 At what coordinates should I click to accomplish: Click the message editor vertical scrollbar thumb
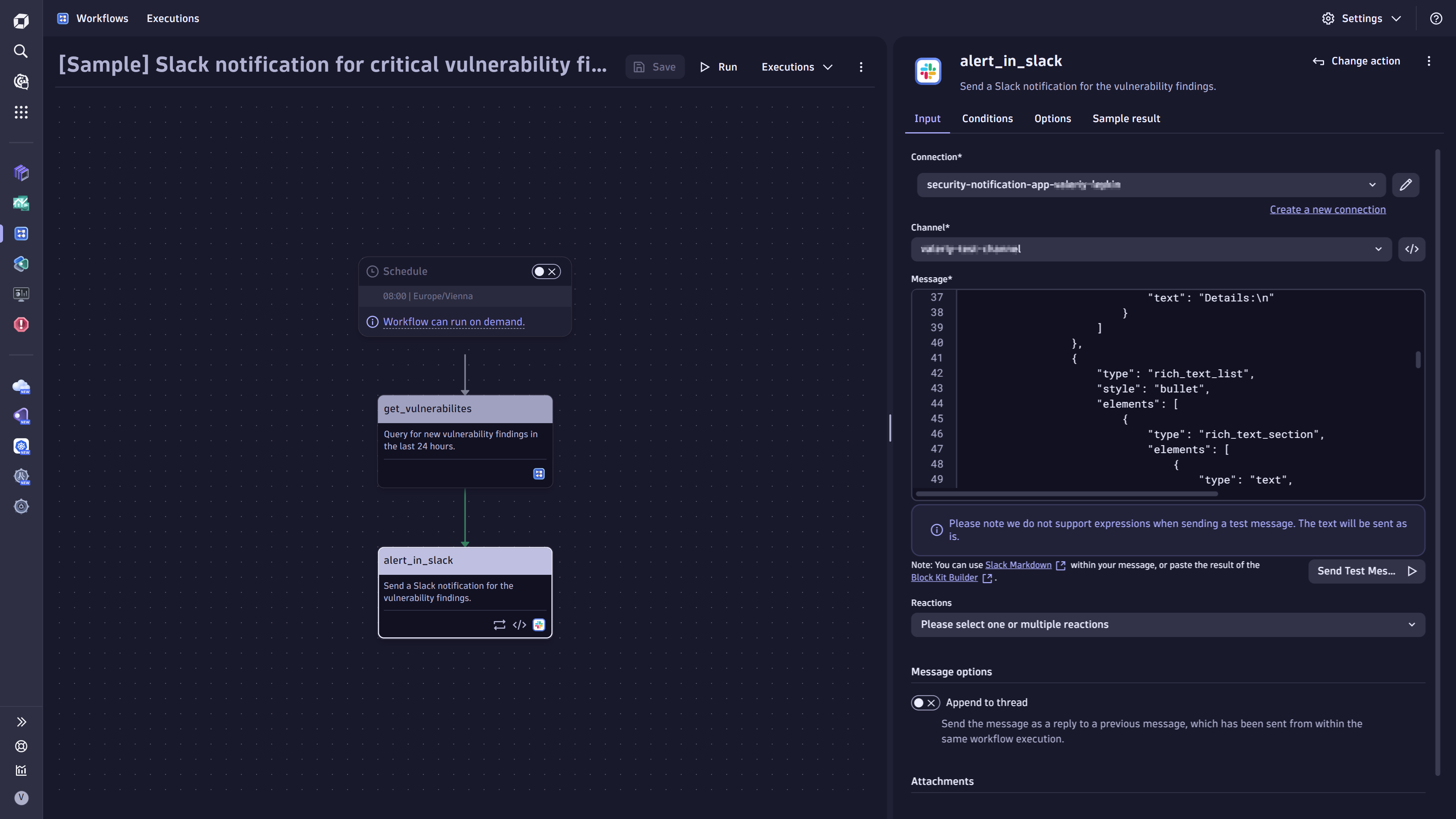click(1418, 360)
